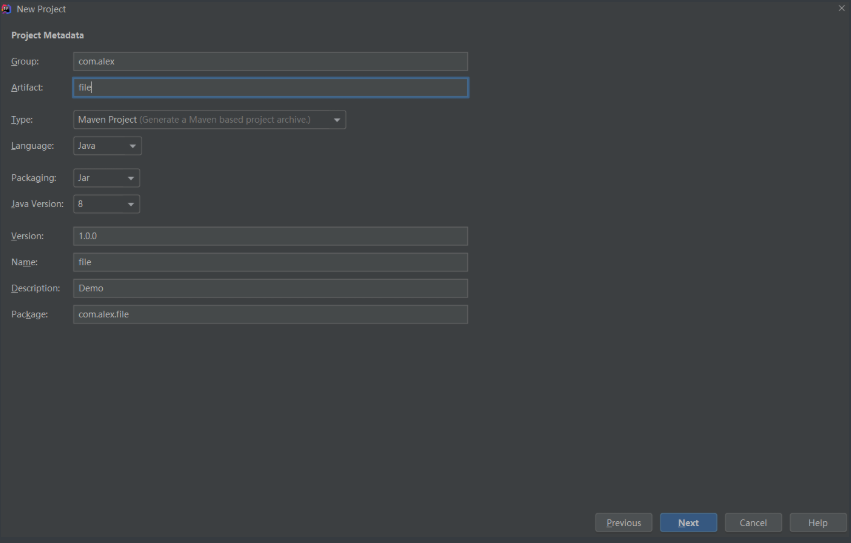Click the Group input field
Screen dimensions: 851x543
tap(270, 61)
